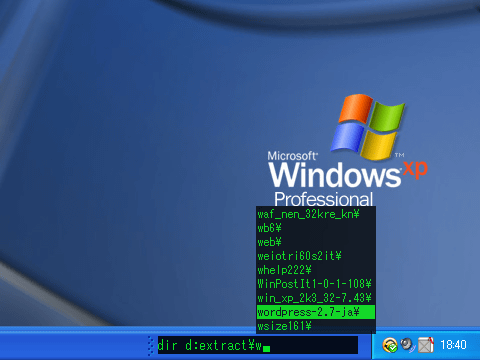Choose WinPostIt1-0-1-108¥ from the list
This screenshot has height=360, width=480.
point(316,284)
